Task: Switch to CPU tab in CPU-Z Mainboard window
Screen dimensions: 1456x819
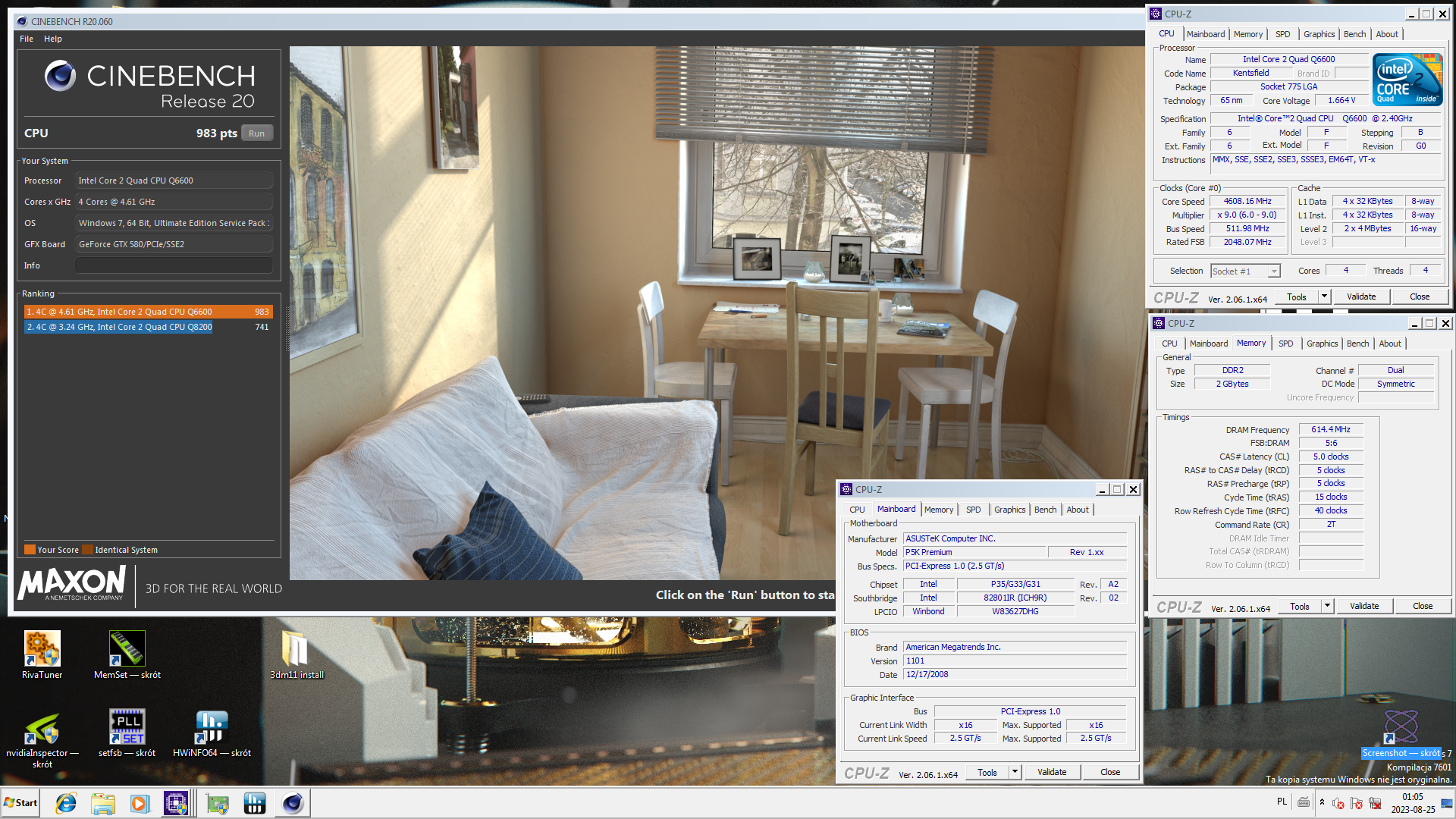Action: [857, 510]
